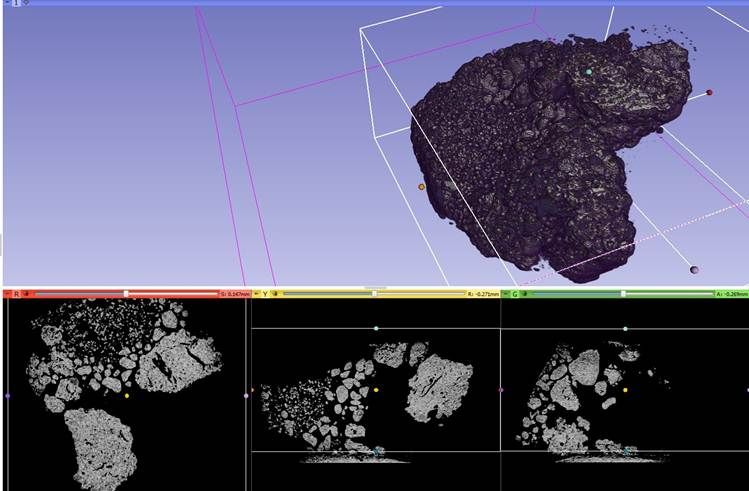Click the Y label of the Yellow slice view
Screen dimensions: 749x491
[265, 294]
